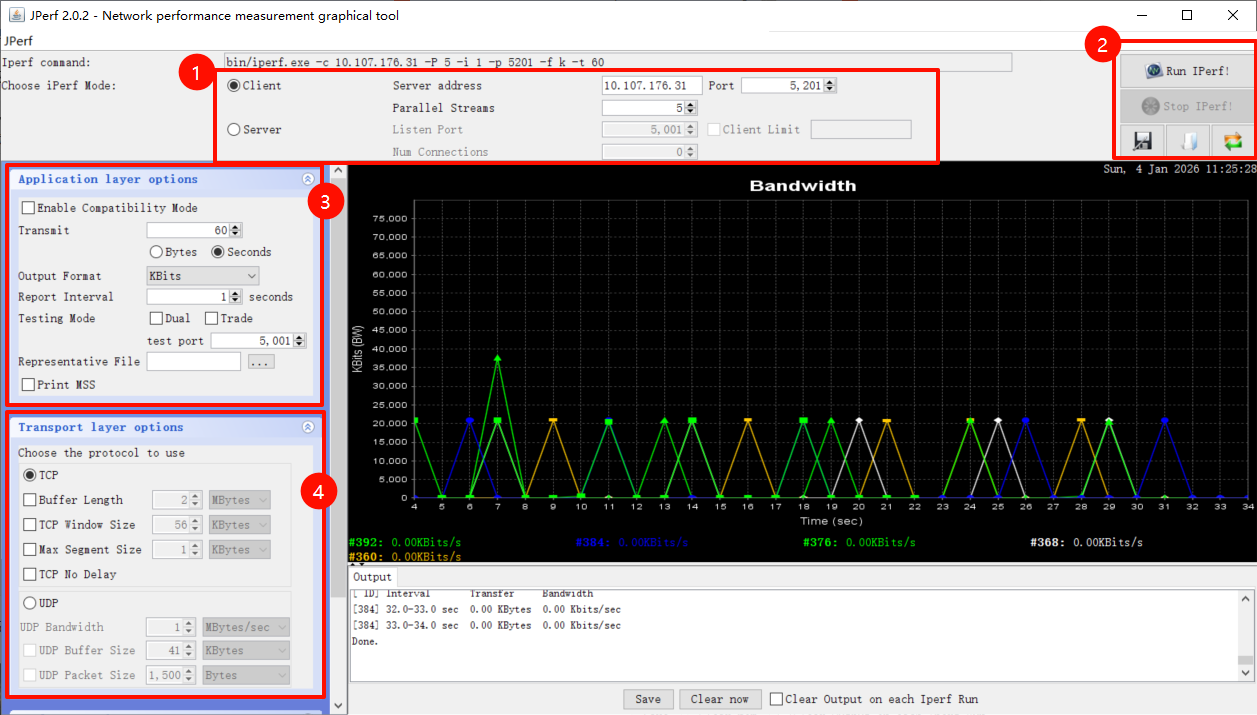The image size is (1257, 715).
Task: Click the up arrow of options panel scrollbar
Action: (x=338, y=171)
